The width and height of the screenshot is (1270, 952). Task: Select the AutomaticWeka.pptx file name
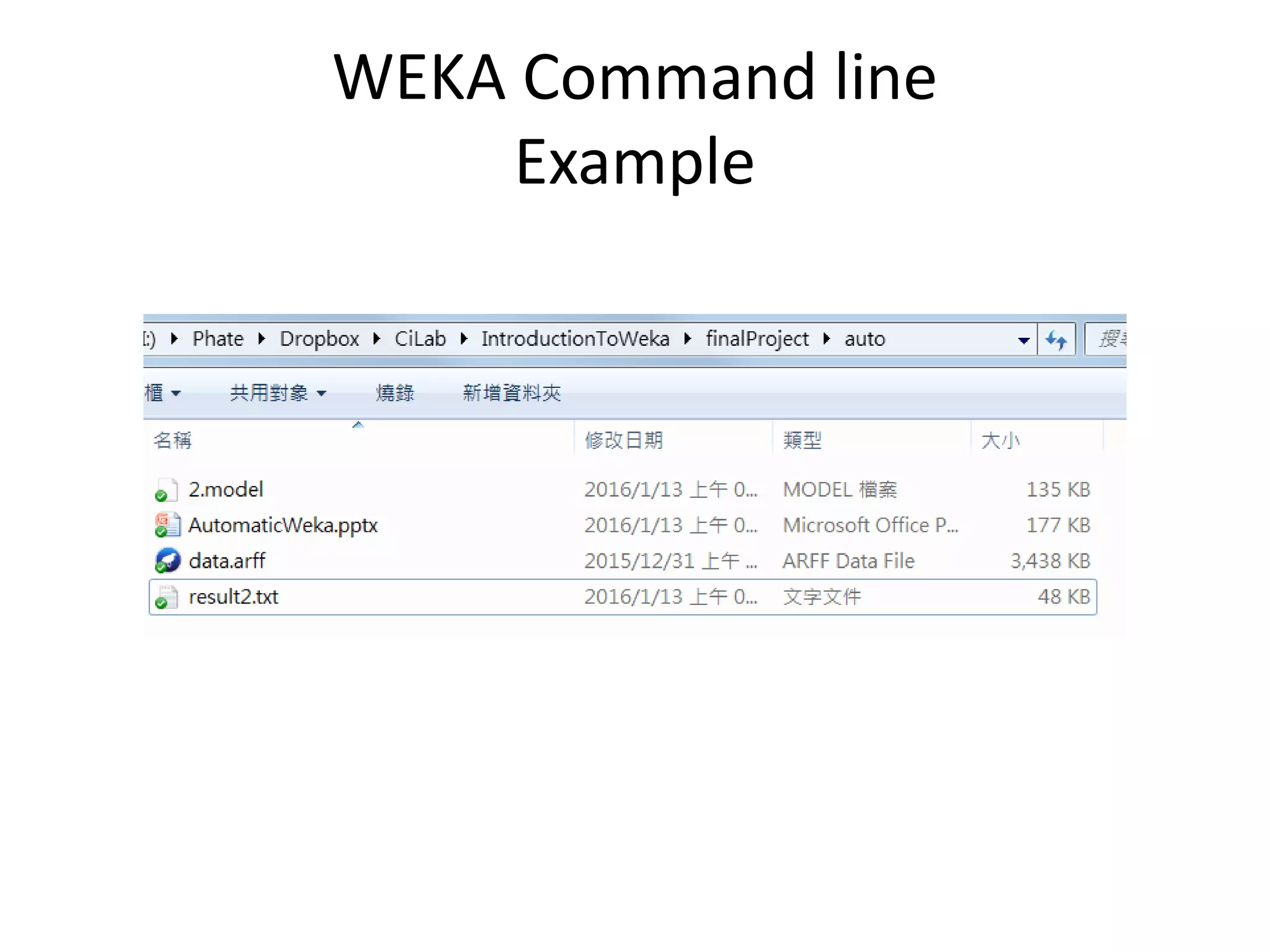click(283, 526)
